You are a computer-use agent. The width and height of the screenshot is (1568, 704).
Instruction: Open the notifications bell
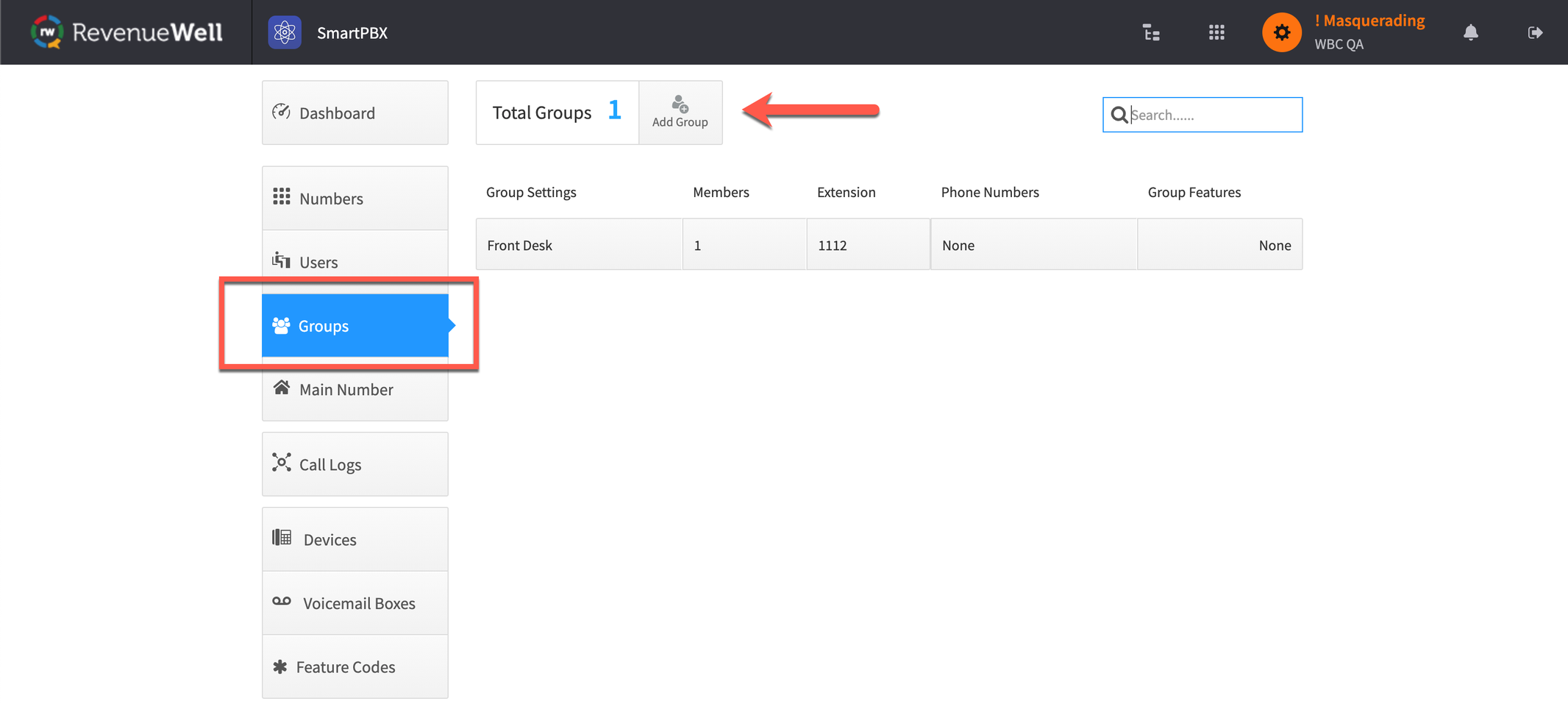(x=1470, y=32)
